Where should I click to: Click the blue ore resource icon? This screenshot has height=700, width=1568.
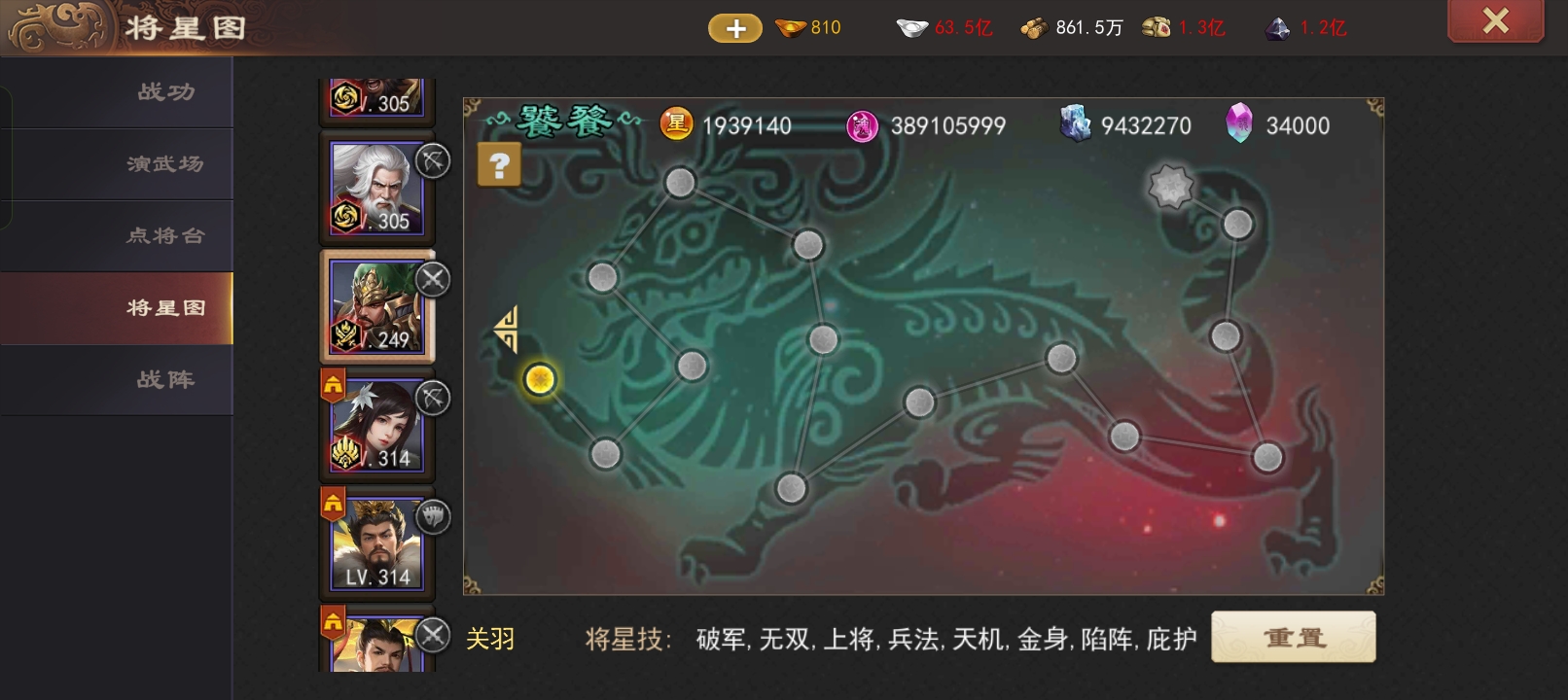click(x=1075, y=124)
